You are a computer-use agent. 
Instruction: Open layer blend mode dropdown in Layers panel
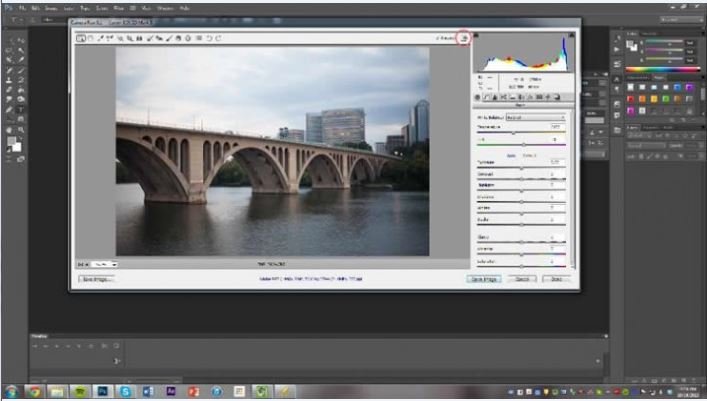click(x=646, y=146)
